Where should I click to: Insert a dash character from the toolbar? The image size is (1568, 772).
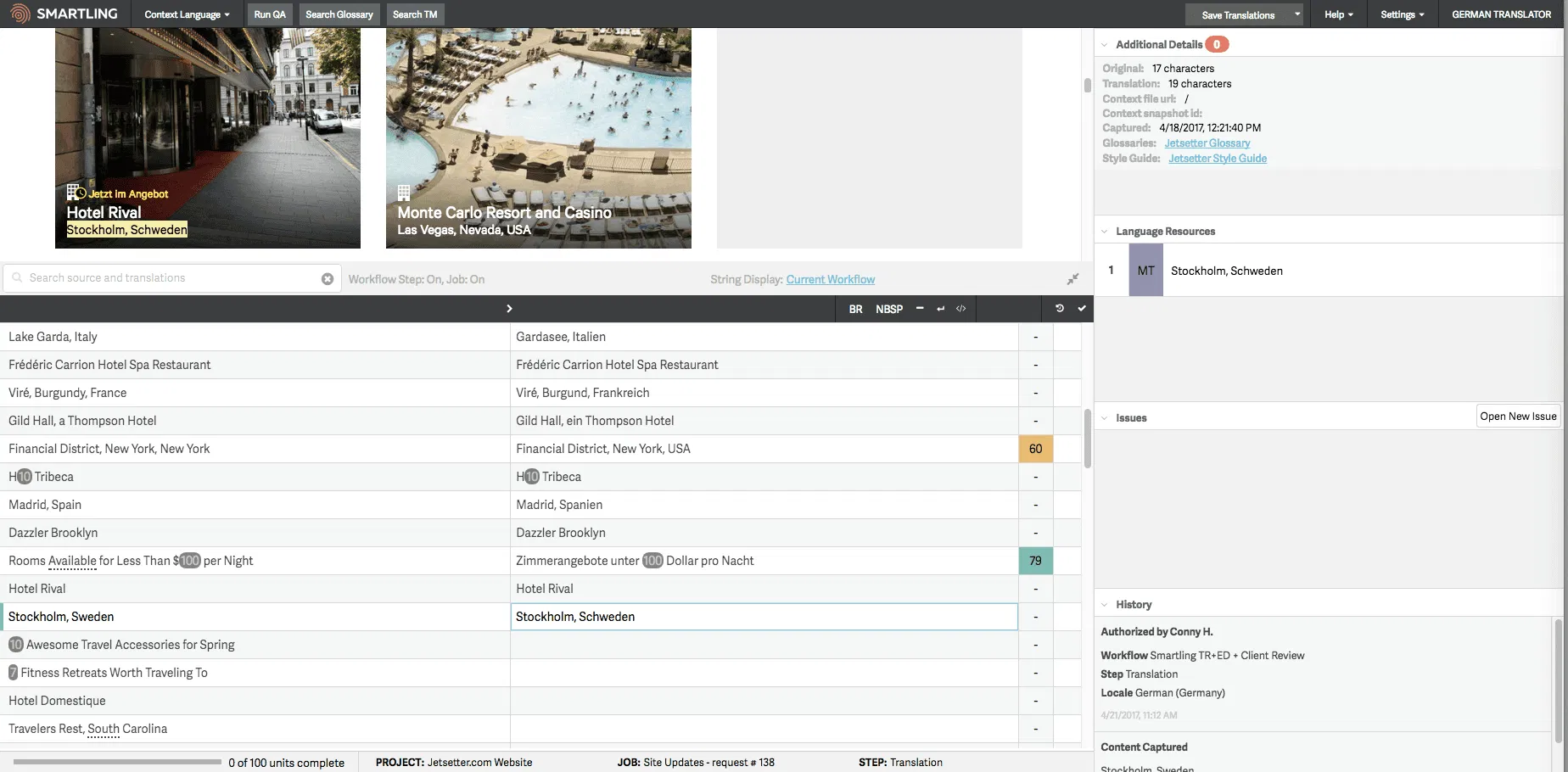[920, 309]
